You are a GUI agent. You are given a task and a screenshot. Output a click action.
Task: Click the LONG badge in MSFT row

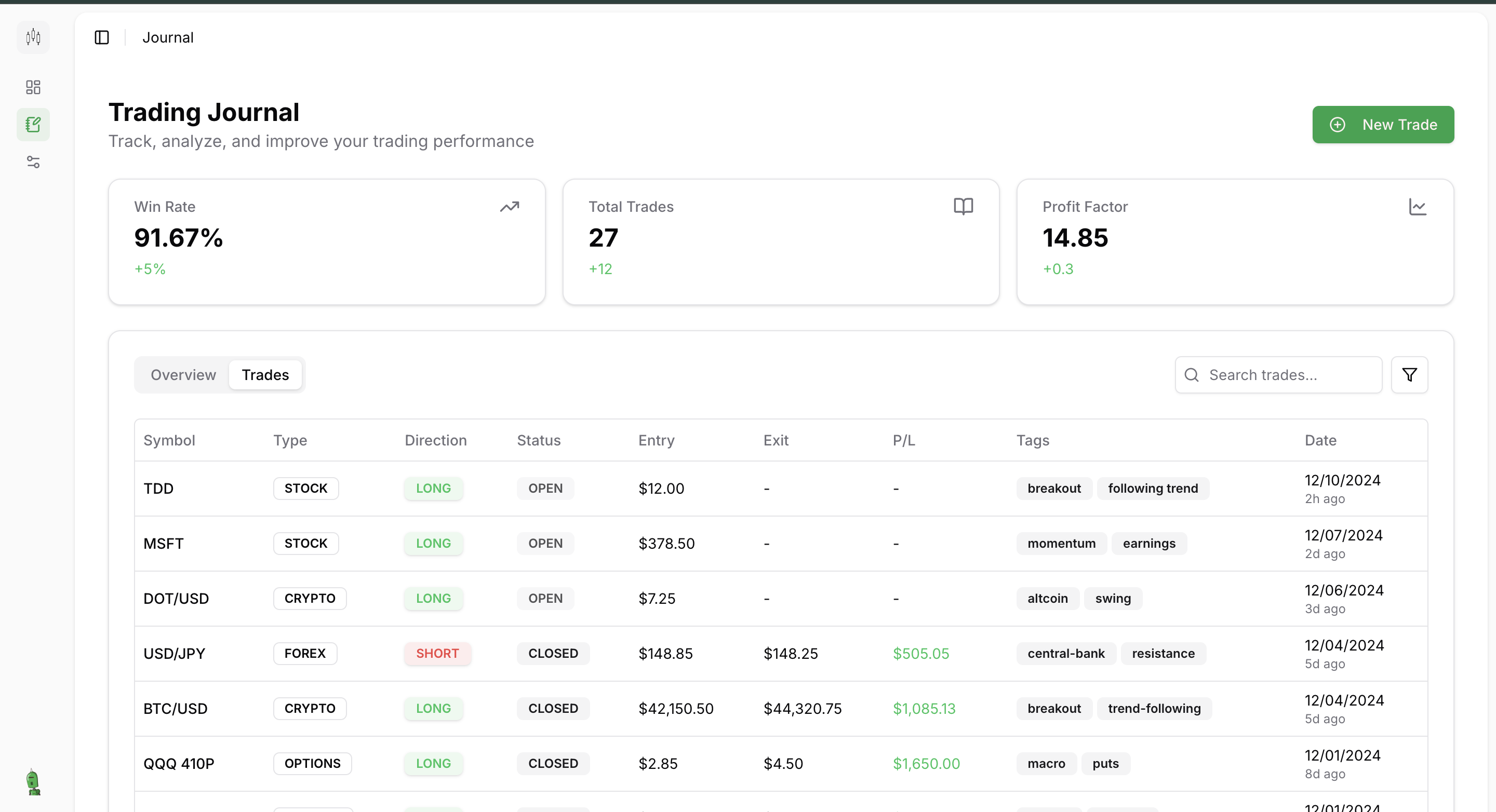[433, 544]
